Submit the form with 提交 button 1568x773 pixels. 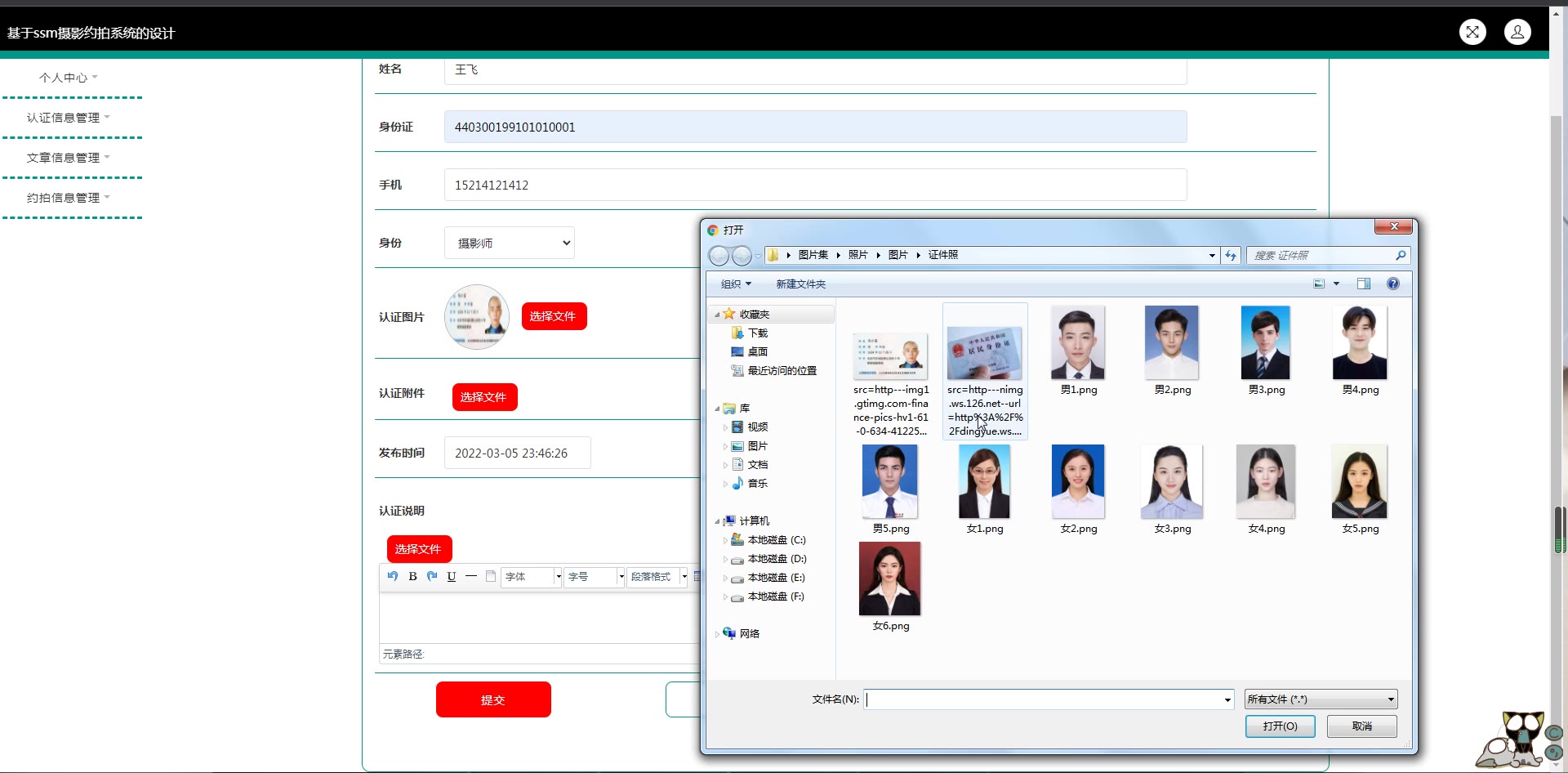(x=493, y=699)
